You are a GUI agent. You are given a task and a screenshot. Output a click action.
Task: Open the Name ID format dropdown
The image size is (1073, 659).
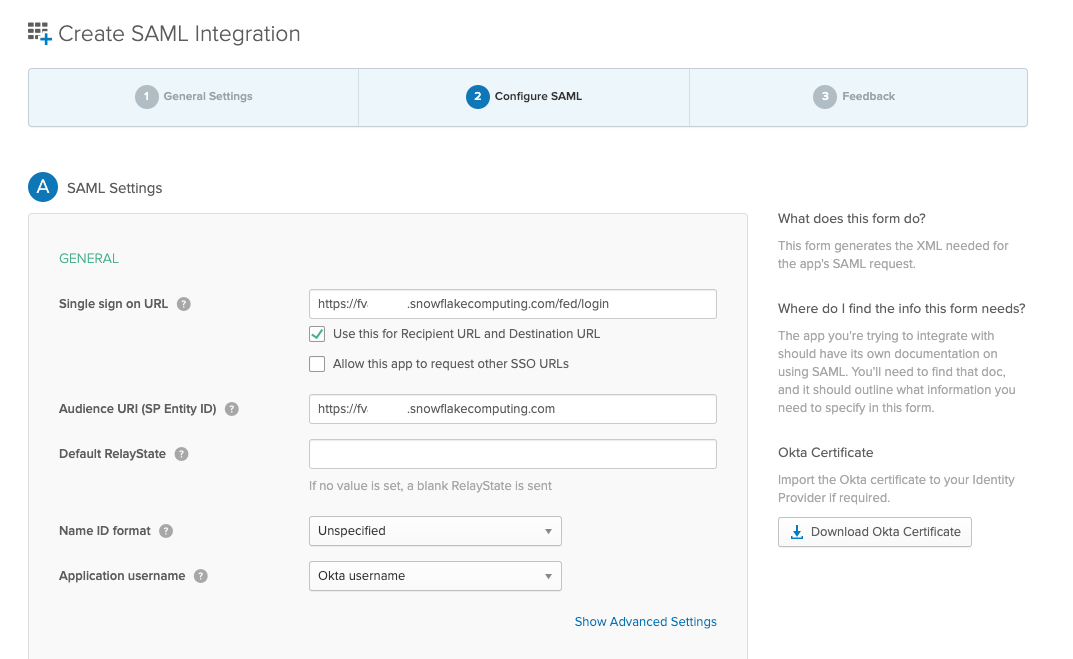point(435,531)
